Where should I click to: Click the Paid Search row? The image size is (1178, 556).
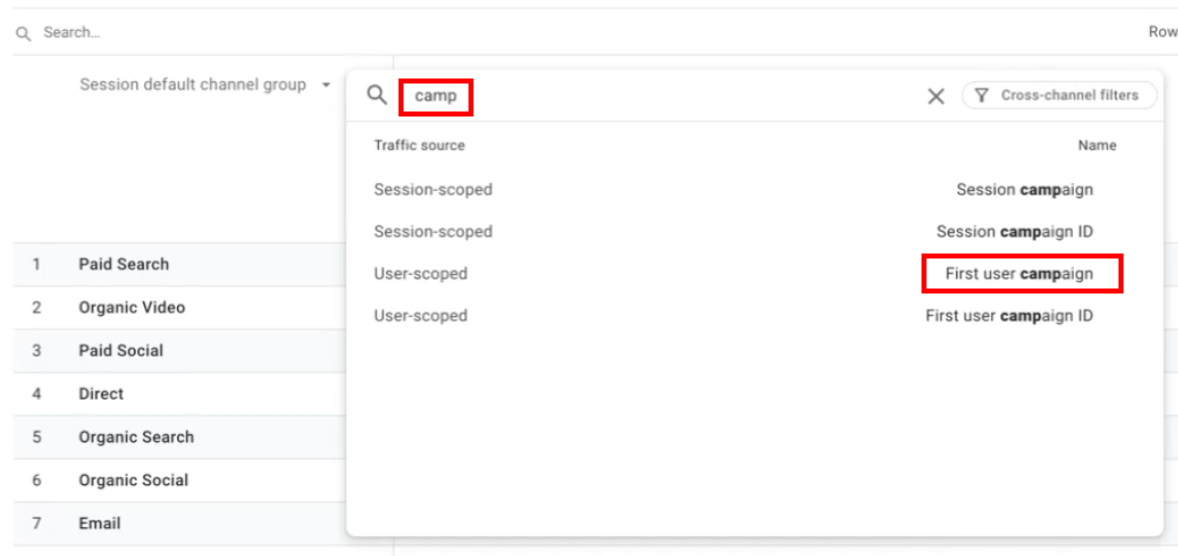124,264
